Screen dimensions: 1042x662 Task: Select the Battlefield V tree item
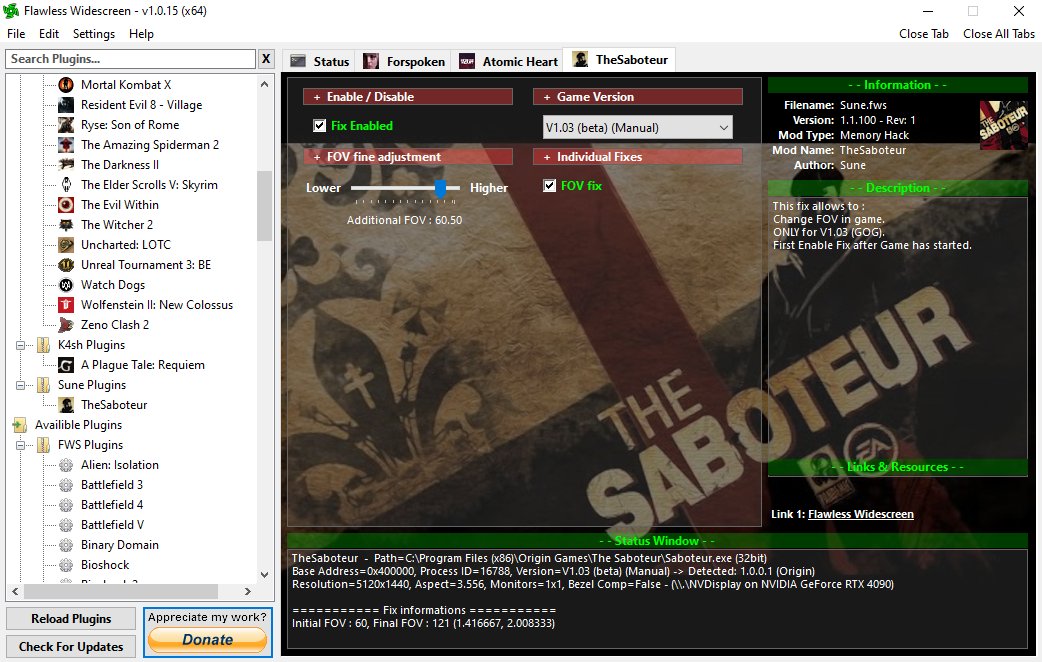coord(112,524)
